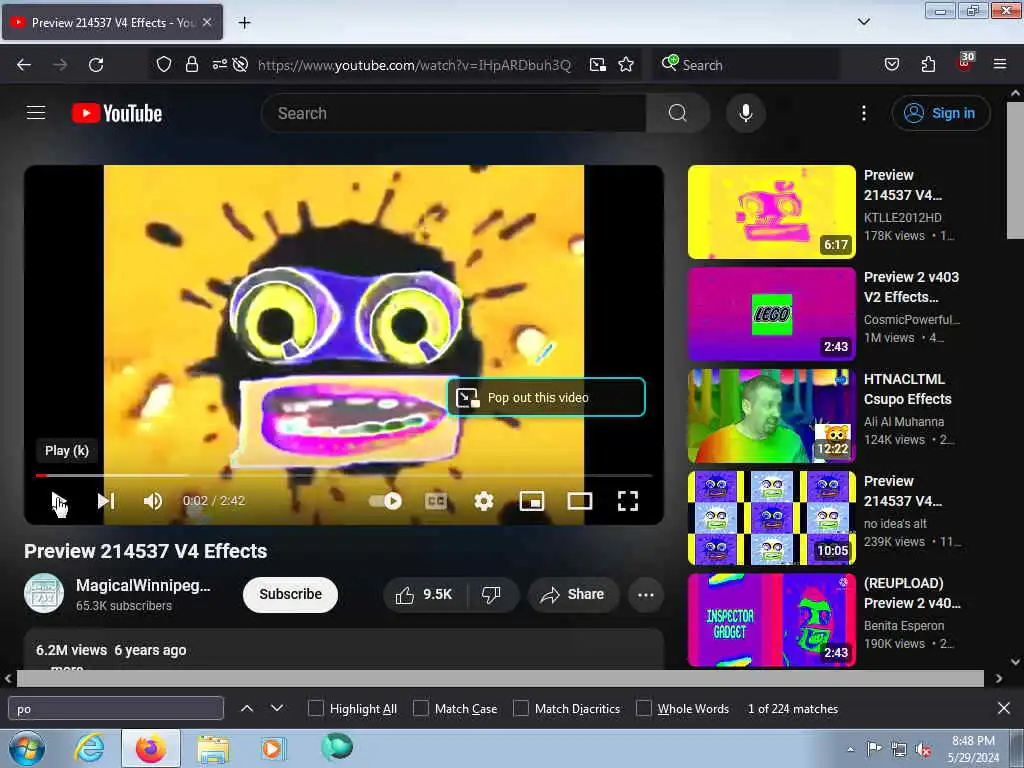This screenshot has width=1024, height=768.
Task: Enable Match Case checkbox
Action: [x=421, y=708]
